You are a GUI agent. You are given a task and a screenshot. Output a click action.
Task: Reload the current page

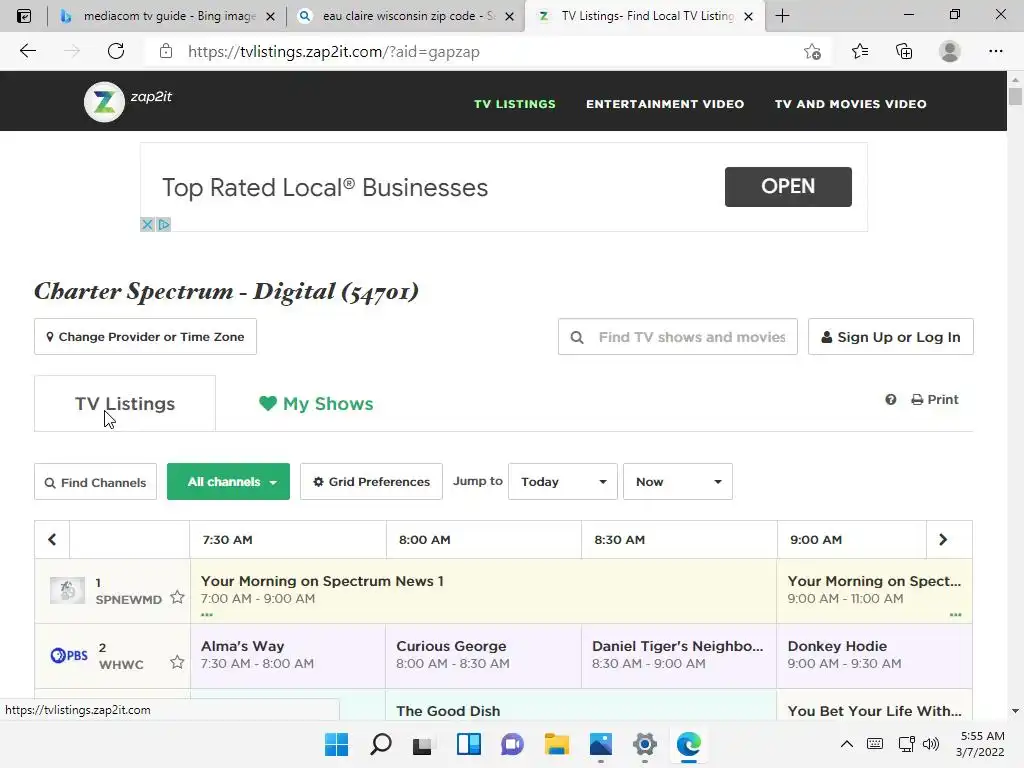(x=116, y=51)
